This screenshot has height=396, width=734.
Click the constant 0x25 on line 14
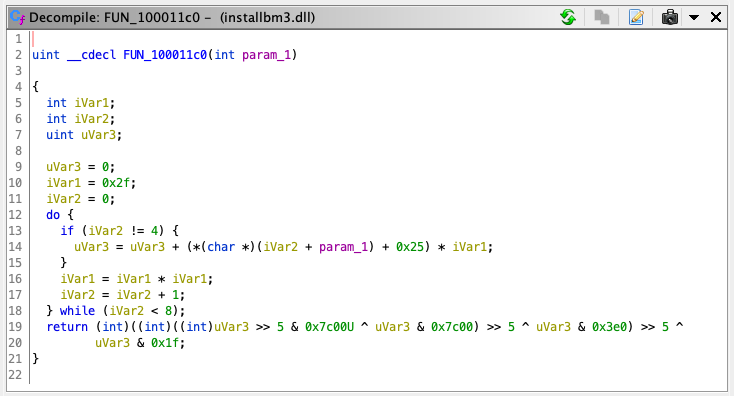[x=410, y=247]
